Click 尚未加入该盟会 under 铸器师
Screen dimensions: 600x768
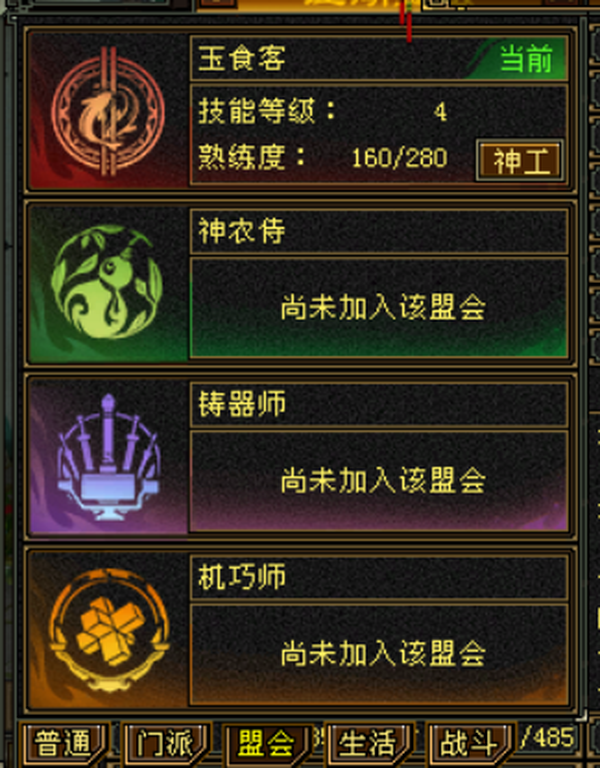point(383,480)
